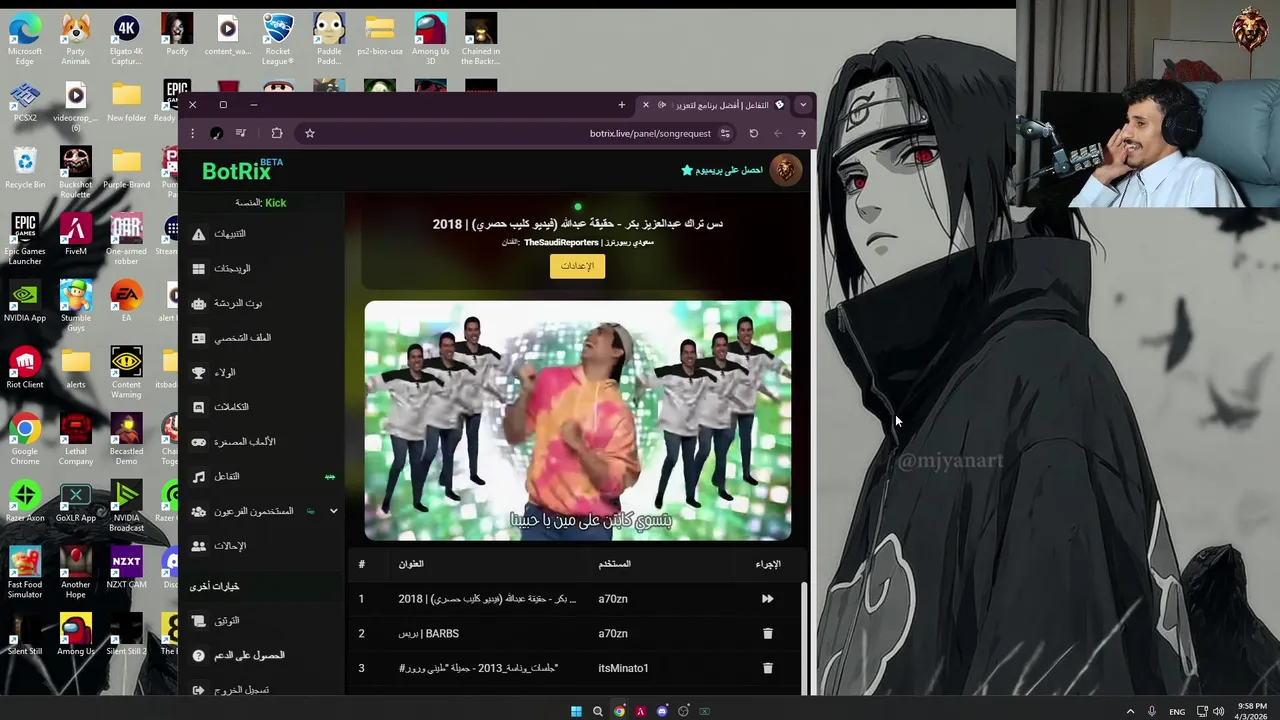Viewport: 1280px width, 720px height.
Task: Open the tab search dropdown arrow
Action: coord(802,105)
